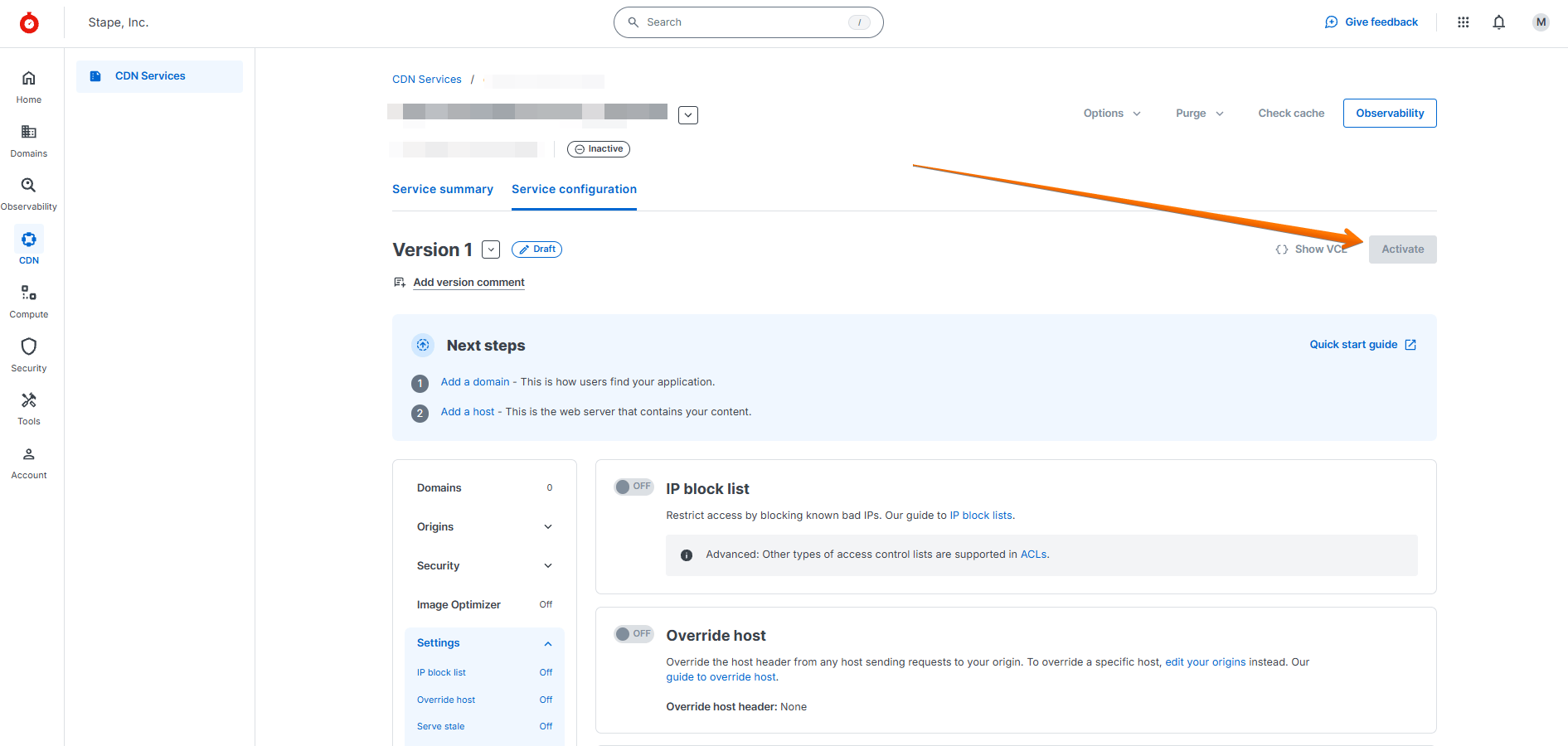Click the Add version comment icon
This screenshot has width=1568, height=746.
pos(400,283)
